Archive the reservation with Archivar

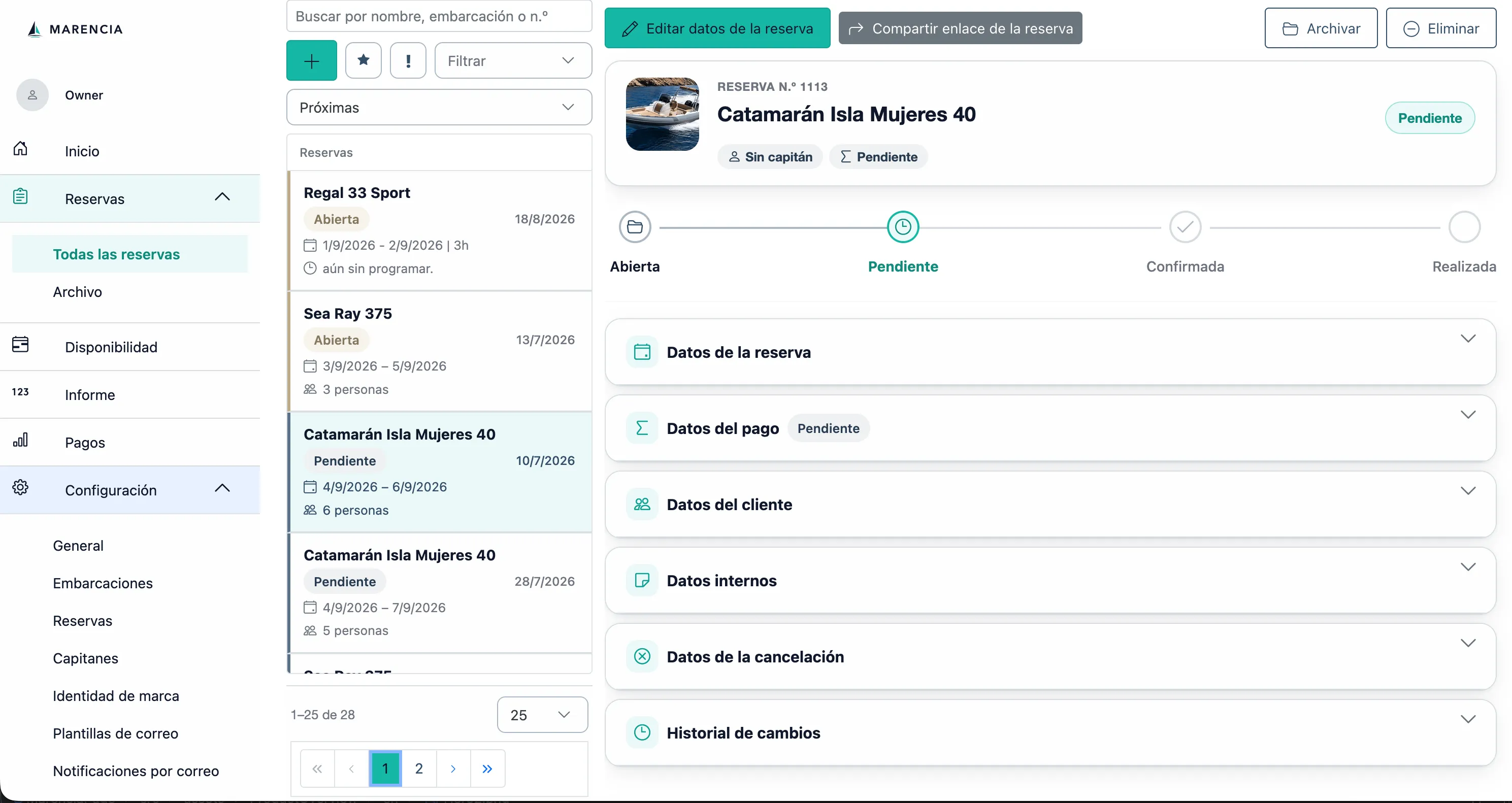1321,28
